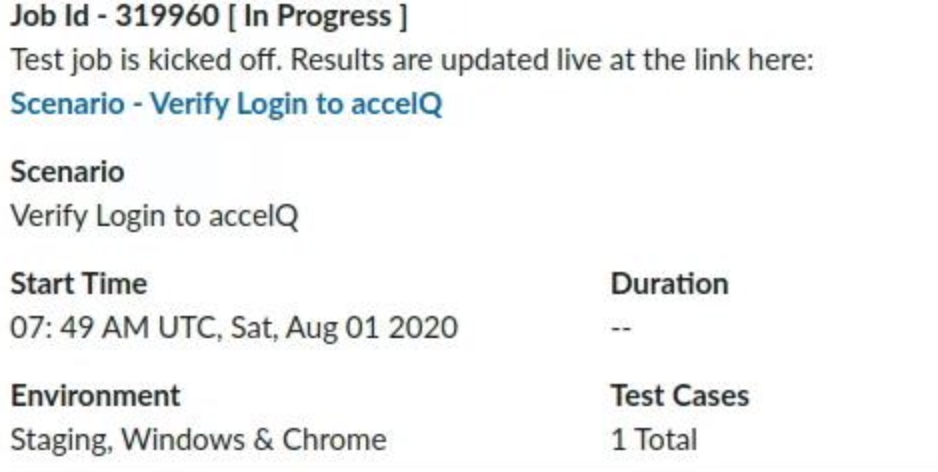Select the empty '--' duration value
938x472 pixels.
coord(621,328)
